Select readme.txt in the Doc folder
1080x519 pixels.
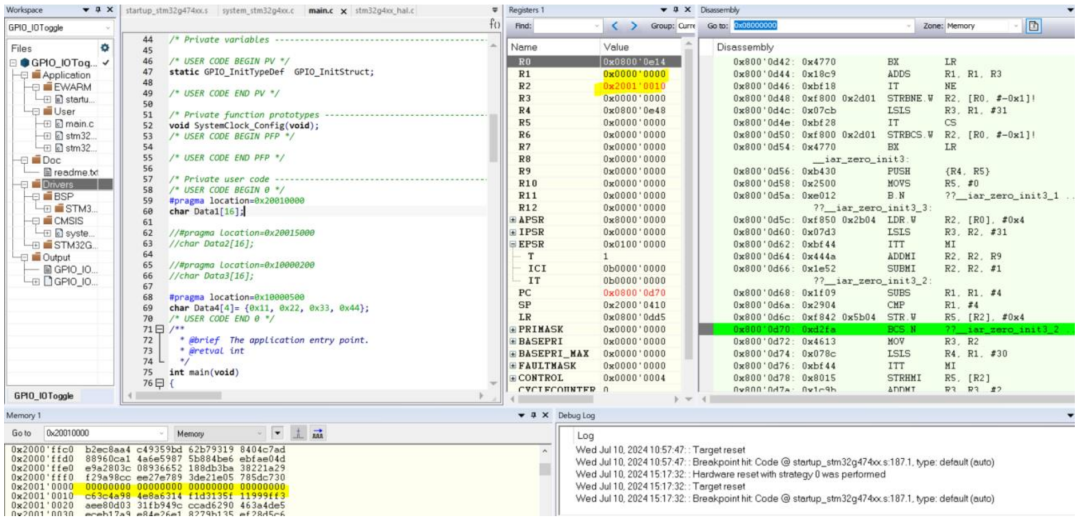[76, 172]
